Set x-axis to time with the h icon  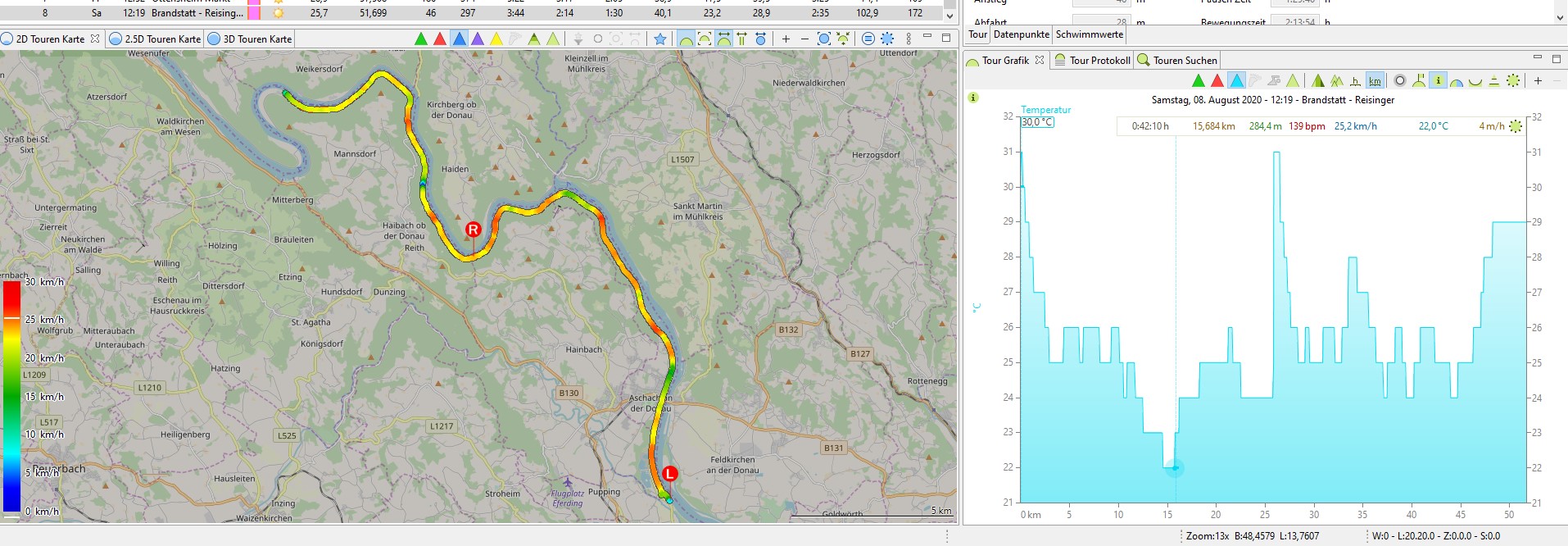coord(1356,80)
